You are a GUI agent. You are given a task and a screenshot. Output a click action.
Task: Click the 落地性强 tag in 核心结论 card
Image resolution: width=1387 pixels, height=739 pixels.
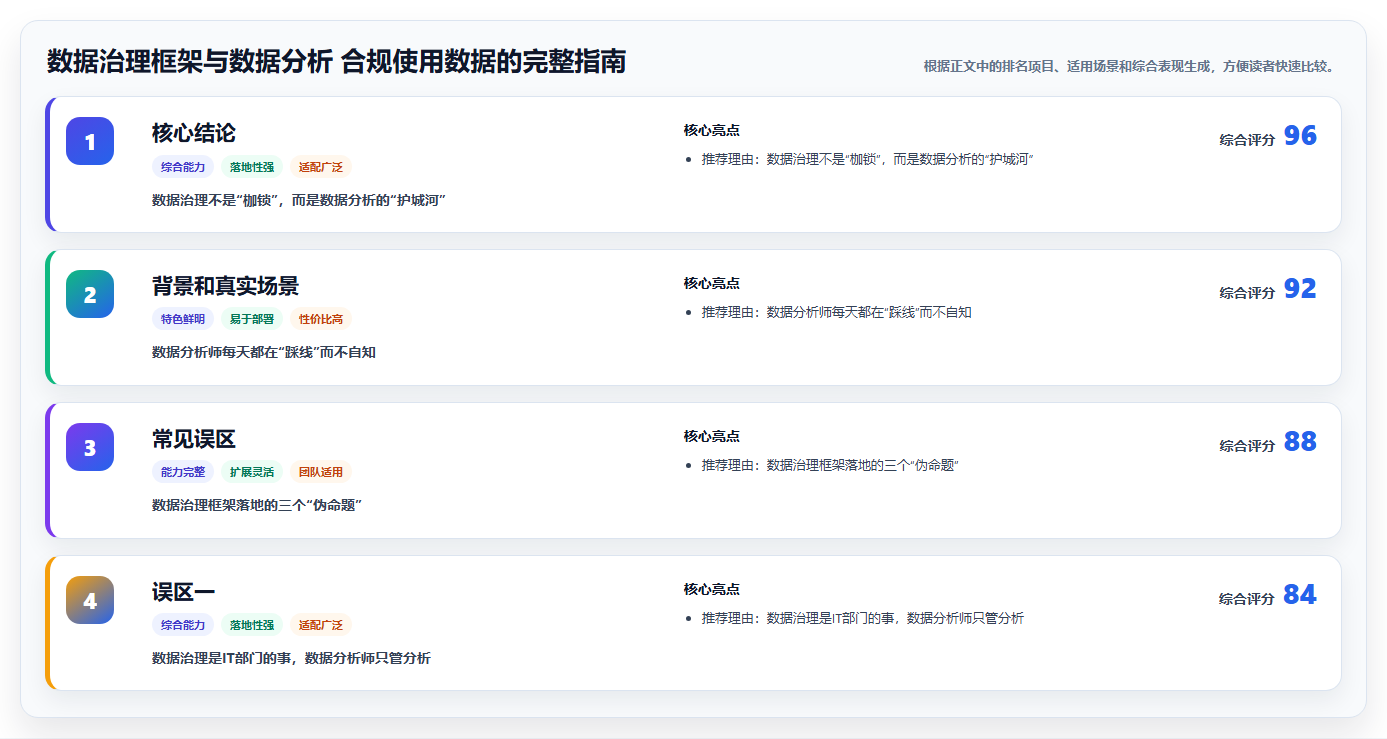252,167
